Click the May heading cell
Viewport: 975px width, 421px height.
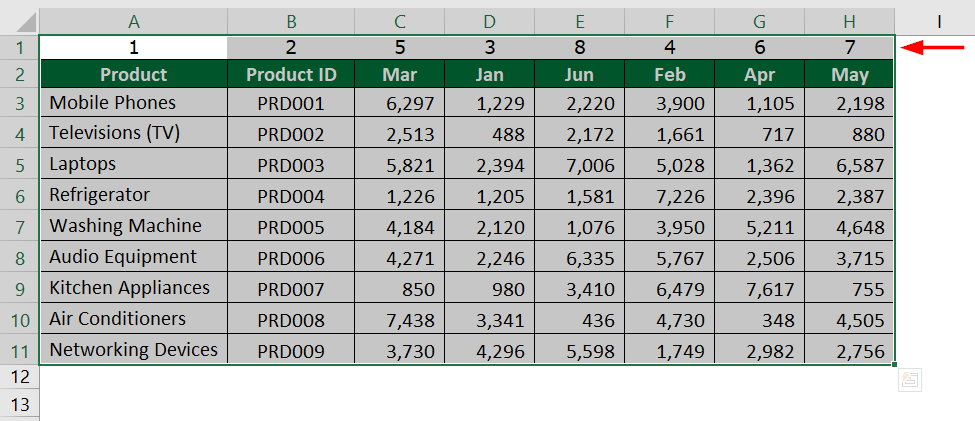pyautogui.click(x=849, y=74)
